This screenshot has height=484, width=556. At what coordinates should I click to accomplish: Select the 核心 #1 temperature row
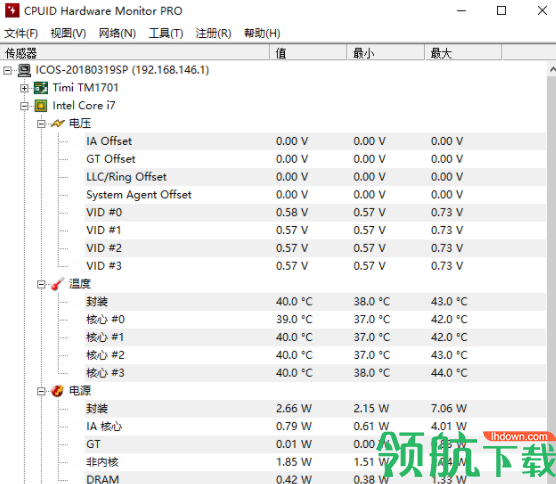(x=315, y=337)
